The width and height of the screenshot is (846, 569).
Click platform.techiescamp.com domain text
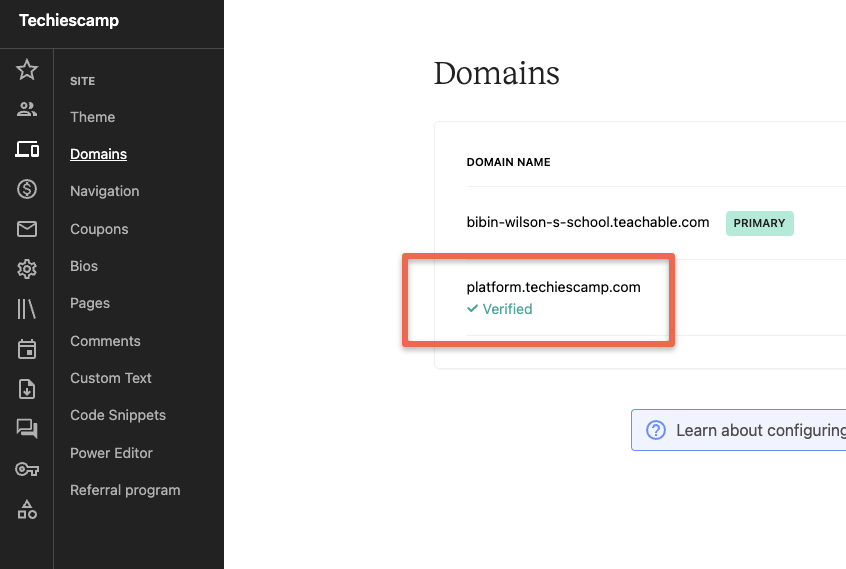553,287
